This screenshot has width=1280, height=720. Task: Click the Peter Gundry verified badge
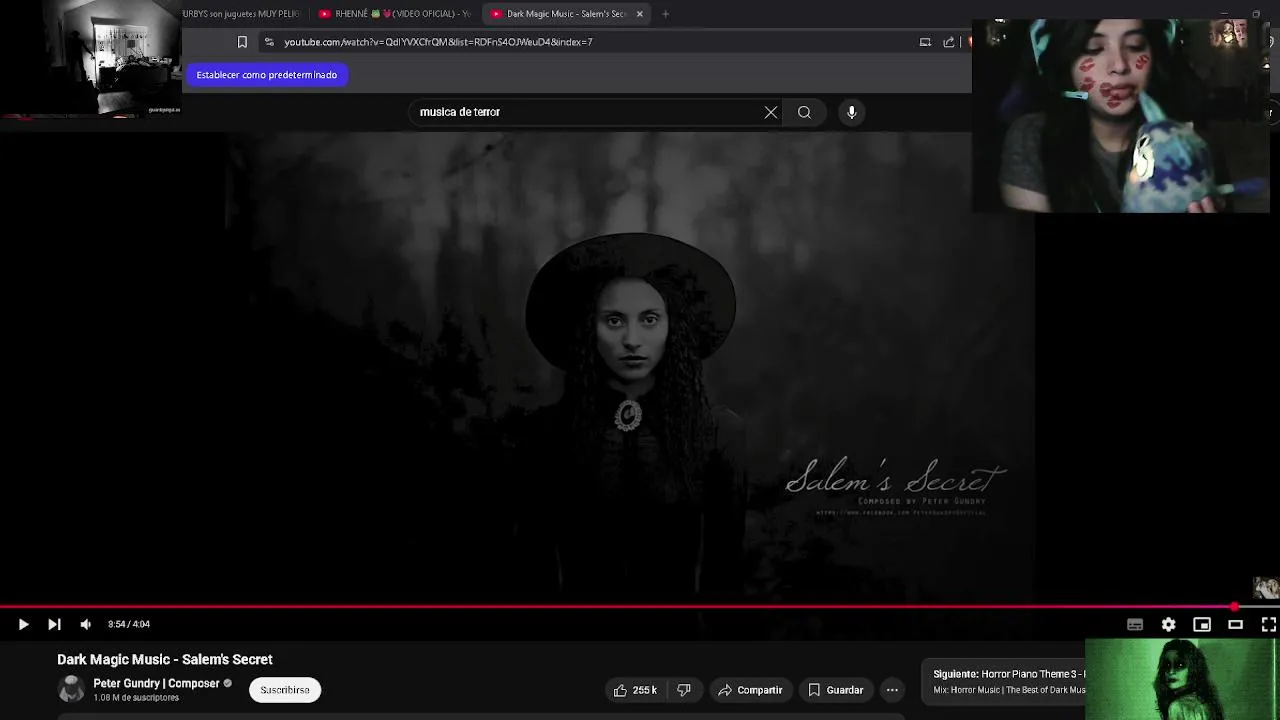[x=228, y=684]
